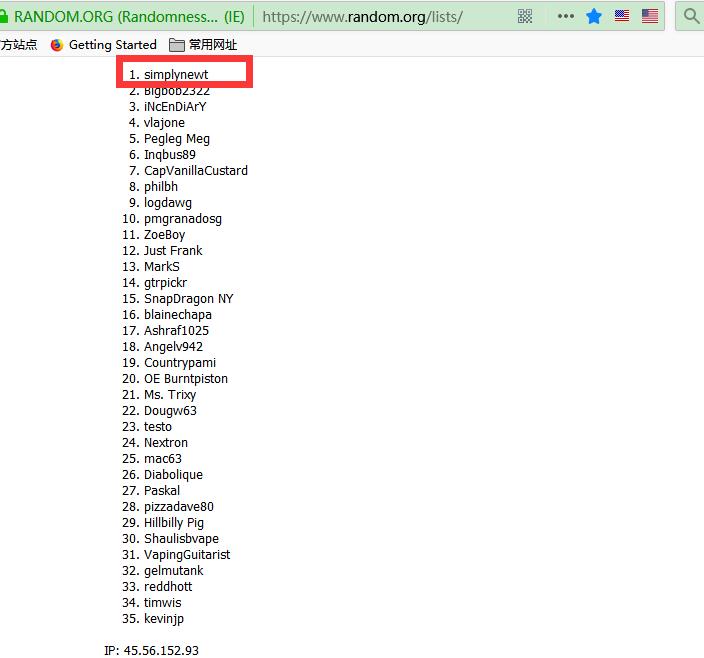Click the highlighted simplynewt entry
The height and width of the screenshot is (658, 704).
click(176, 75)
